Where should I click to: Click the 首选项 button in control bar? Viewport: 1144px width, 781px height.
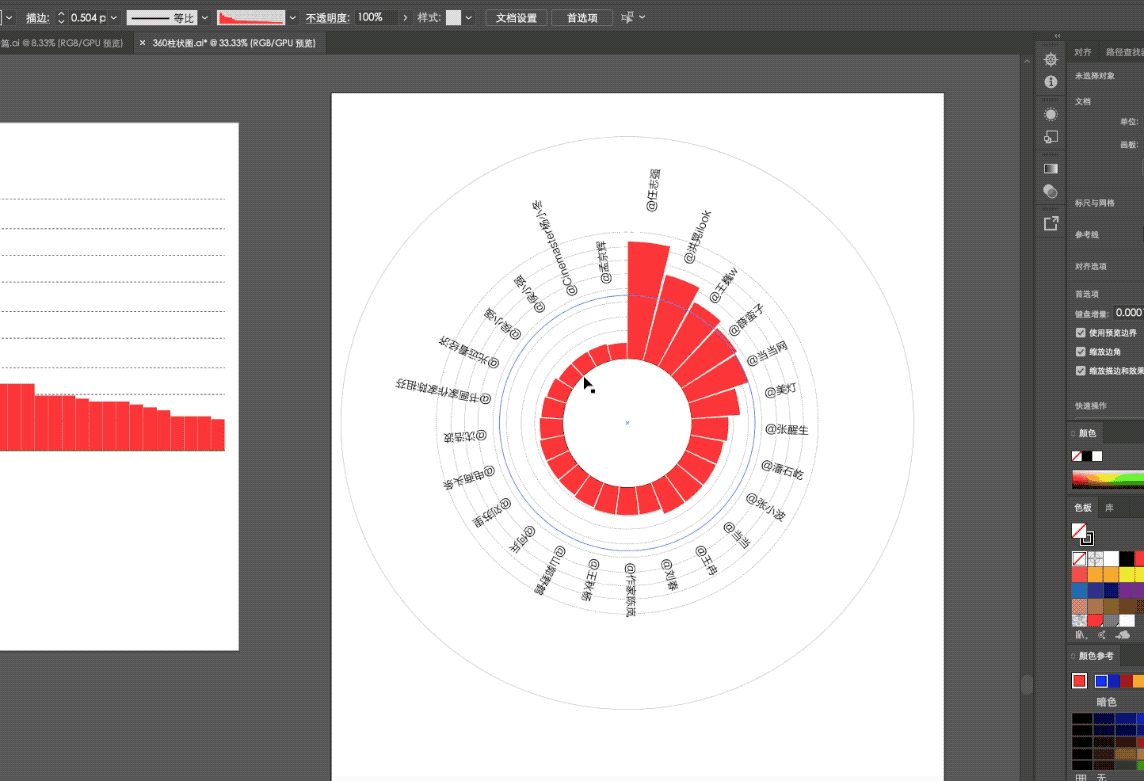(x=582, y=18)
